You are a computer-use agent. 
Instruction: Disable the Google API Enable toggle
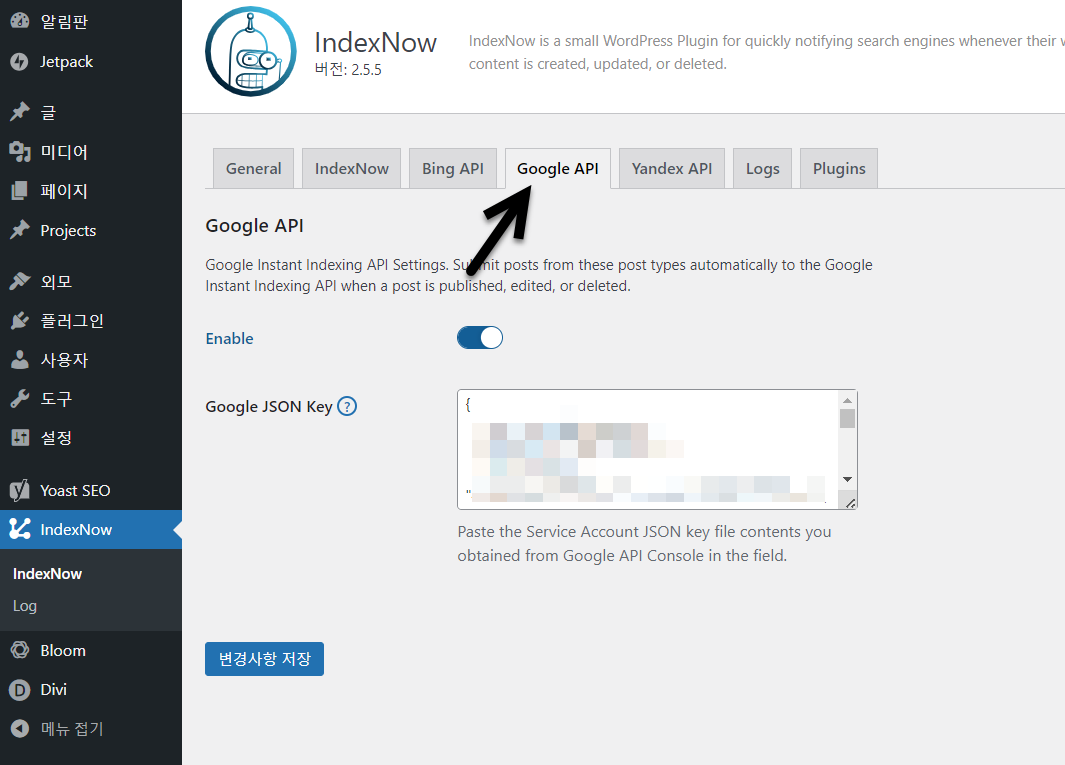[480, 337]
